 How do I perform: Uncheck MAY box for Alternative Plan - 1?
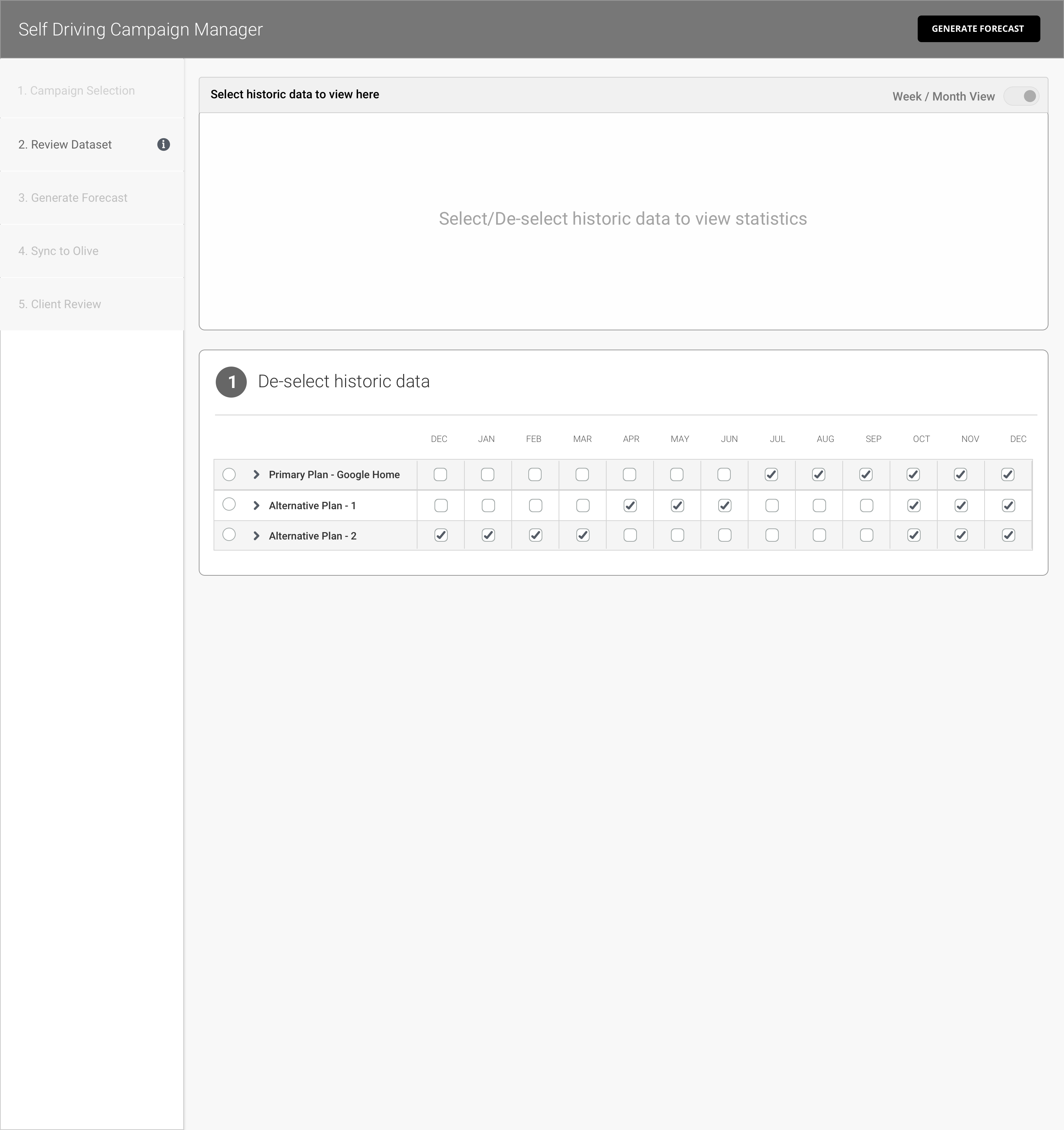[x=678, y=505]
